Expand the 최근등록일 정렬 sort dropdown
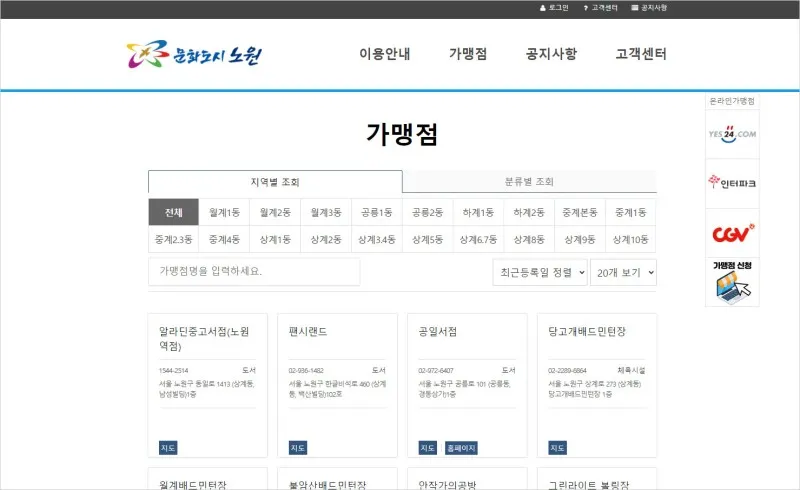Screen dimensions: 800x490 pyautogui.click(x=539, y=272)
